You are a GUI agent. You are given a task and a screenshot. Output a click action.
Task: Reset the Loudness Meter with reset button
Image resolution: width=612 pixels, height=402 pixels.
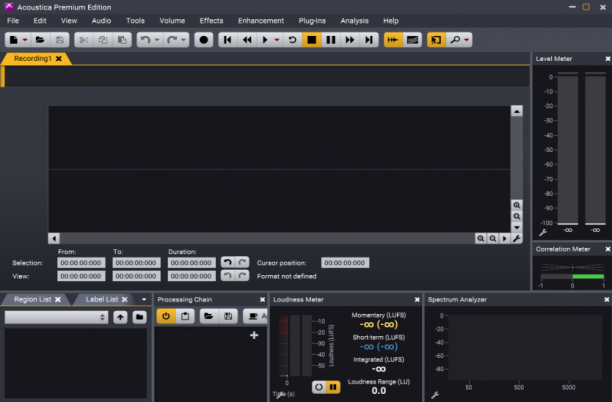[x=319, y=387]
